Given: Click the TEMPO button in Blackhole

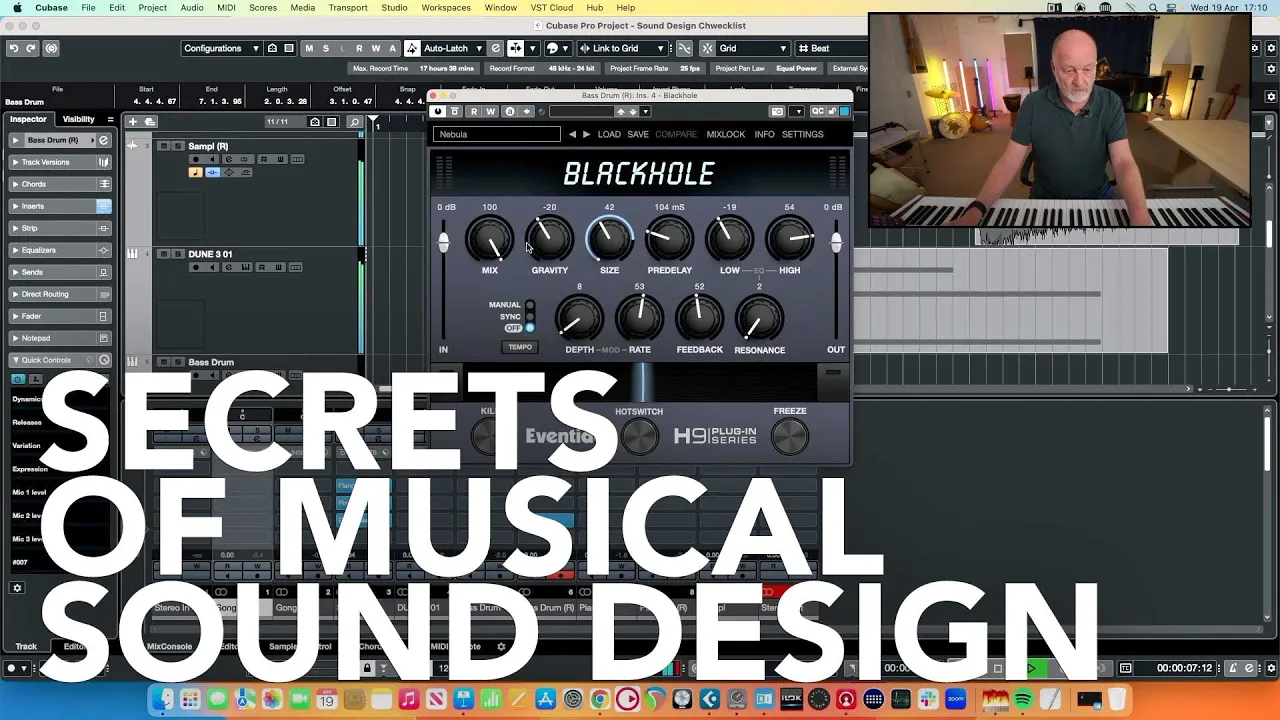Looking at the screenshot, I should pyautogui.click(x=520, y=347).
